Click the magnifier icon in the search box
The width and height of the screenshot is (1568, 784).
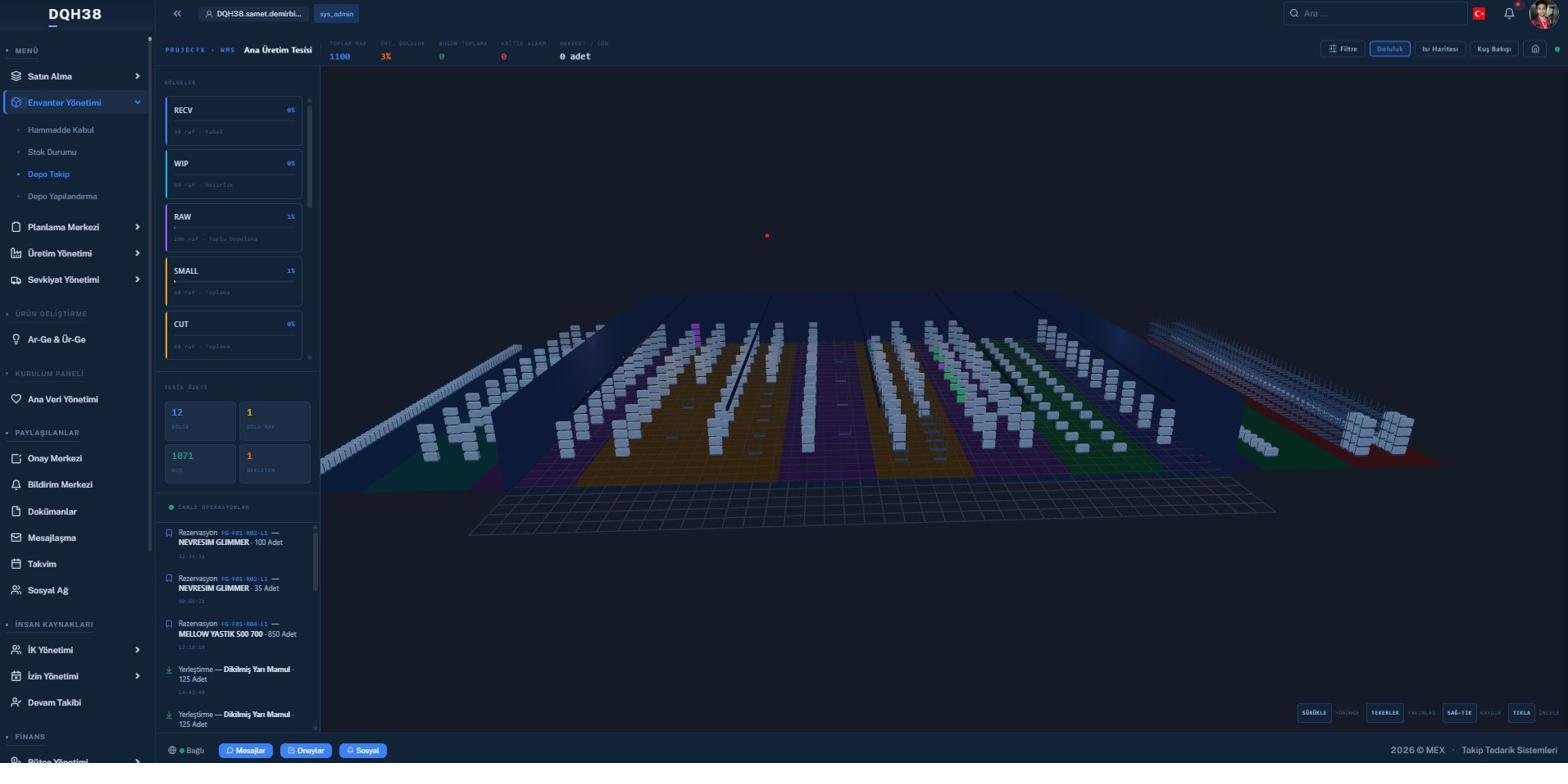[x=1295, y=14]
